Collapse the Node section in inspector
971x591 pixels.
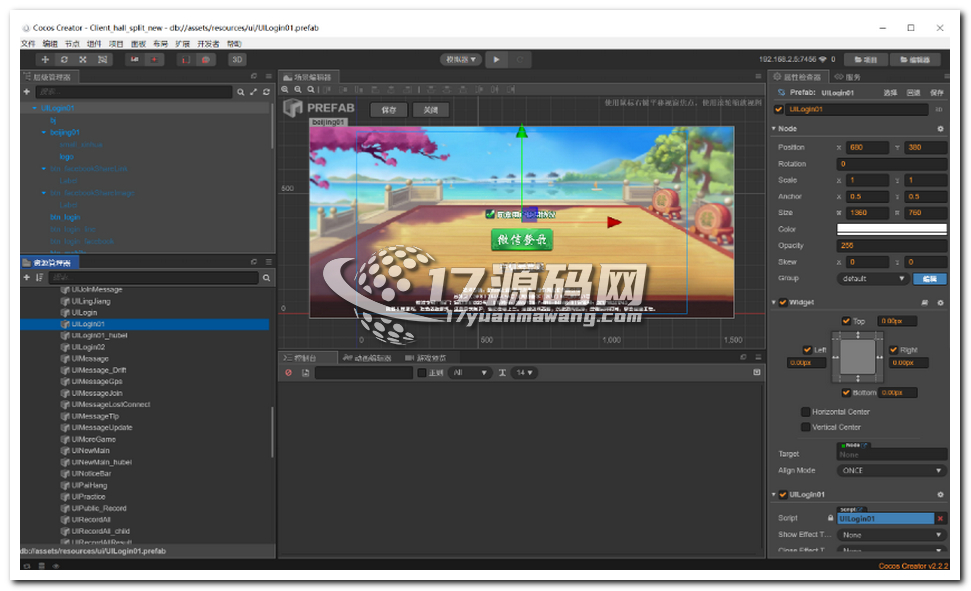pyautogui.click(x=774, y=129)
